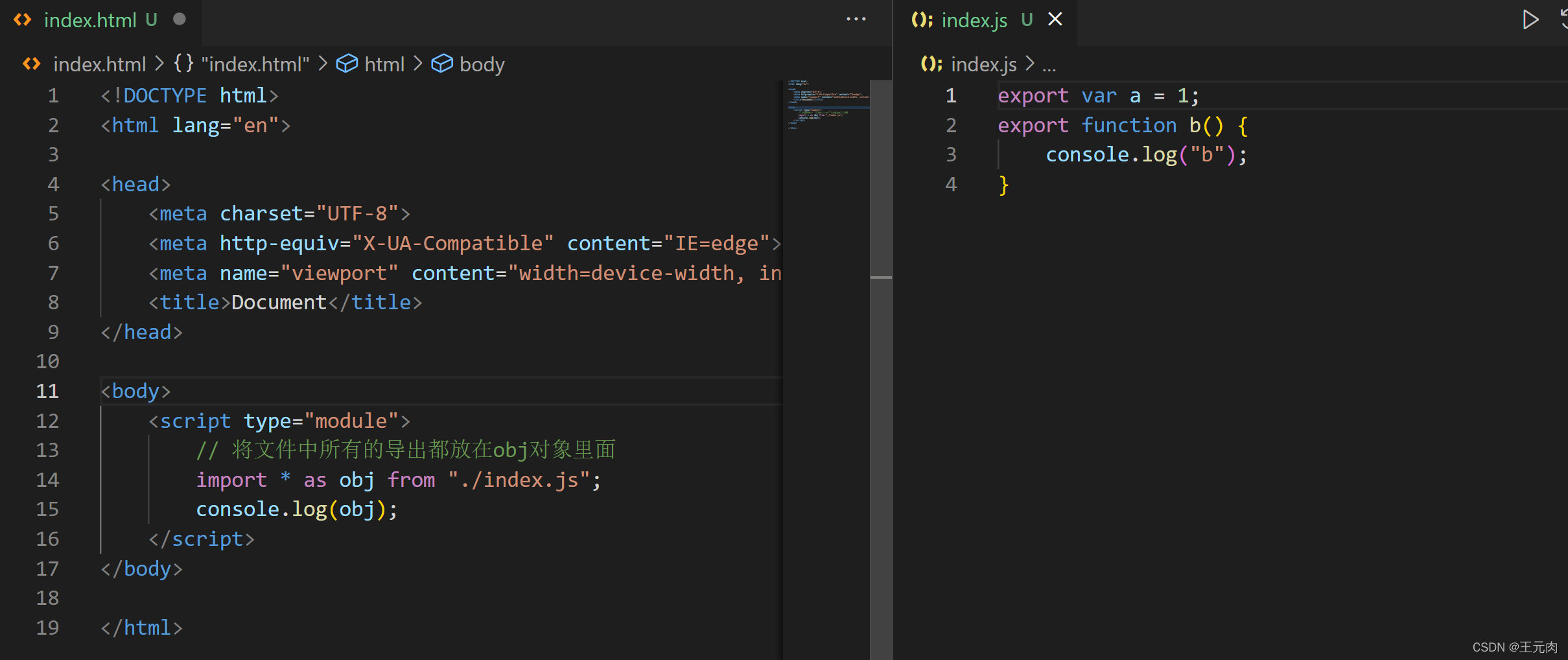Viewport: 1568px width, 660px height.
Task: Click console.log(obj) statement
Action: (x=297, y=510)
